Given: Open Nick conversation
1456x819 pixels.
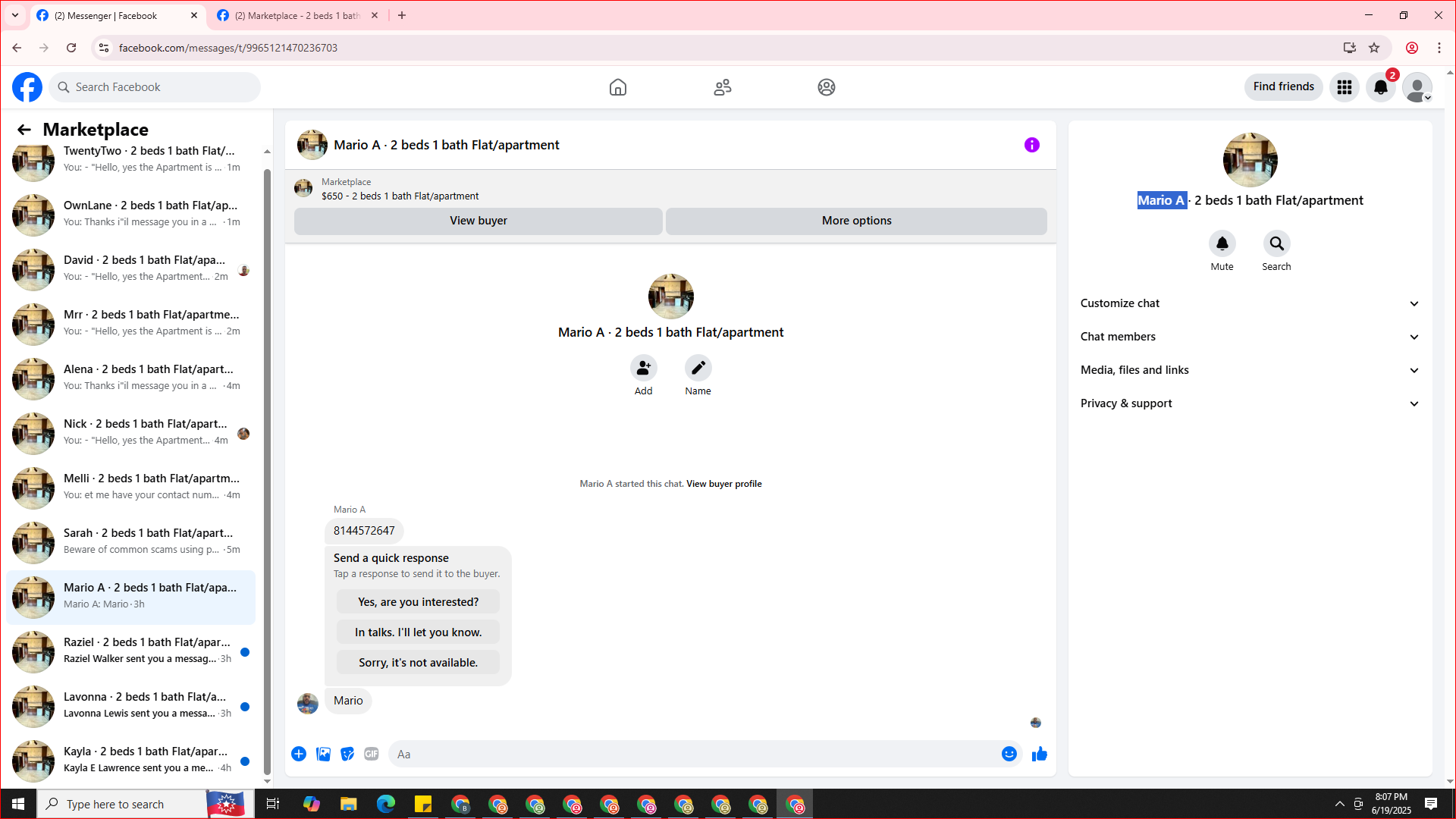Looking at the screenshot, I should pos(131,433).
